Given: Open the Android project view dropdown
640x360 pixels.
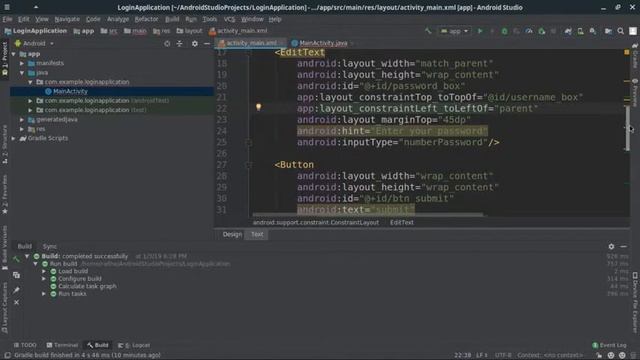Looking at the screenshot, I should pos(34,43).
